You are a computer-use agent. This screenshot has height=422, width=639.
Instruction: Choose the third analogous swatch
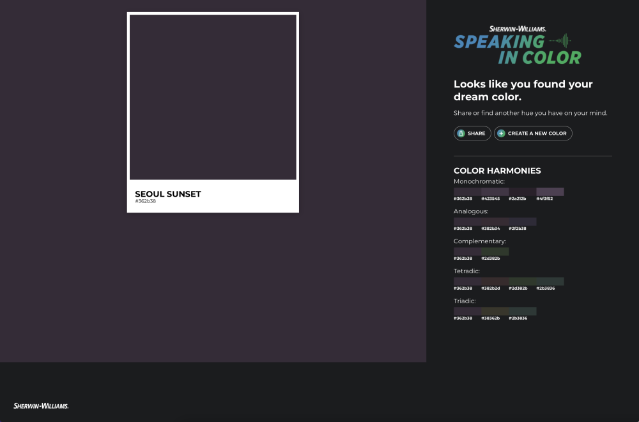pos(522,222)
